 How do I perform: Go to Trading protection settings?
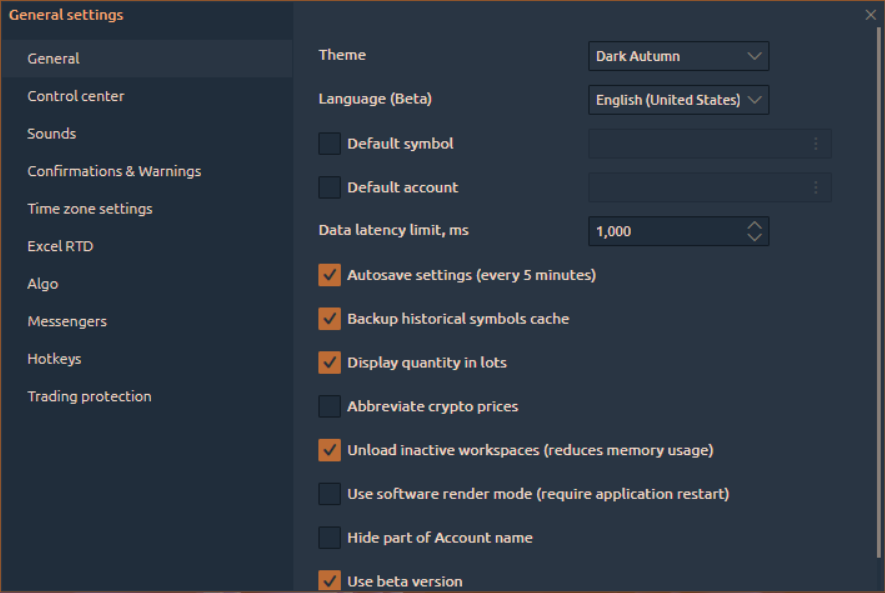point(89,396)
